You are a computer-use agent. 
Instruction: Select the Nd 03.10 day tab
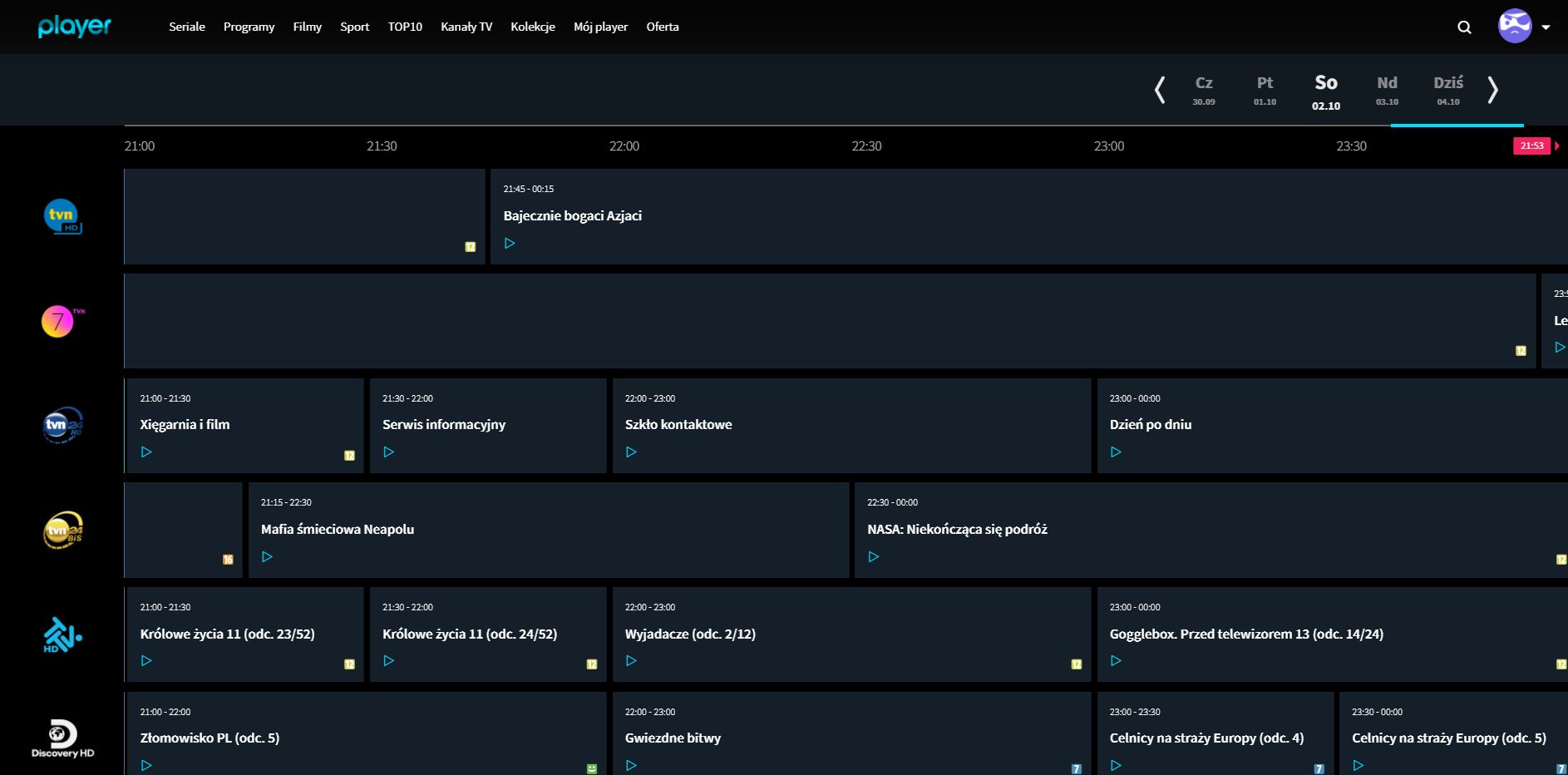click(1387, 90)
